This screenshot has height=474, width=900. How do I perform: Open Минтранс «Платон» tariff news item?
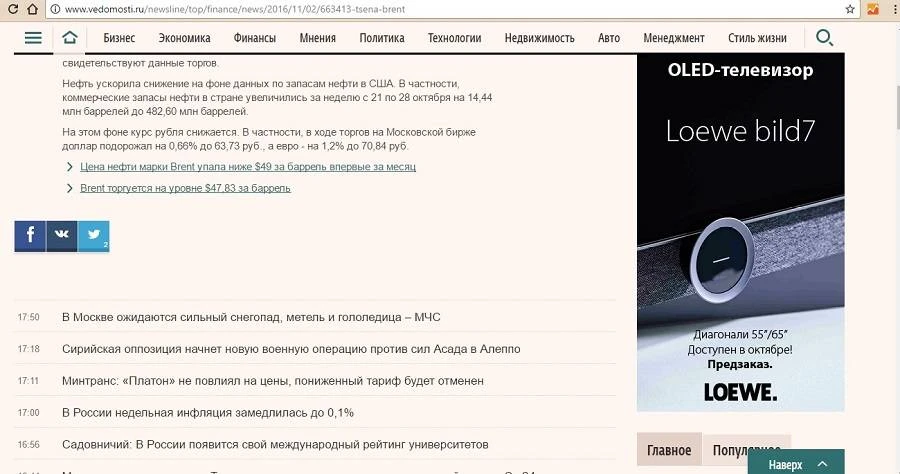(273, 380)
